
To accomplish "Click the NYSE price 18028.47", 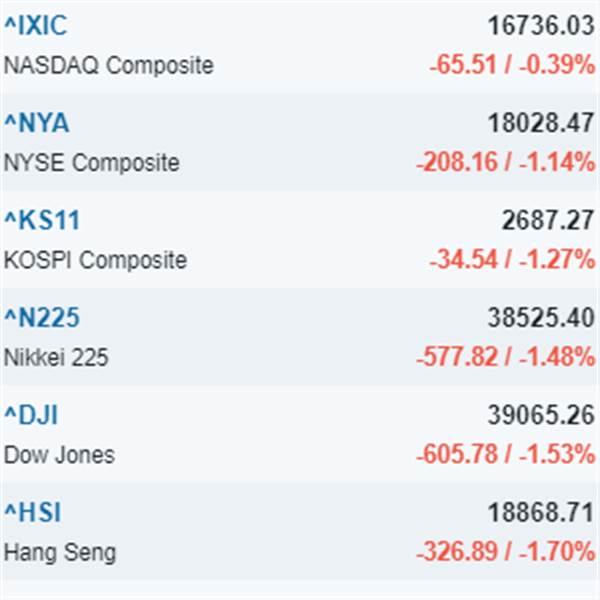I will 541,124.
